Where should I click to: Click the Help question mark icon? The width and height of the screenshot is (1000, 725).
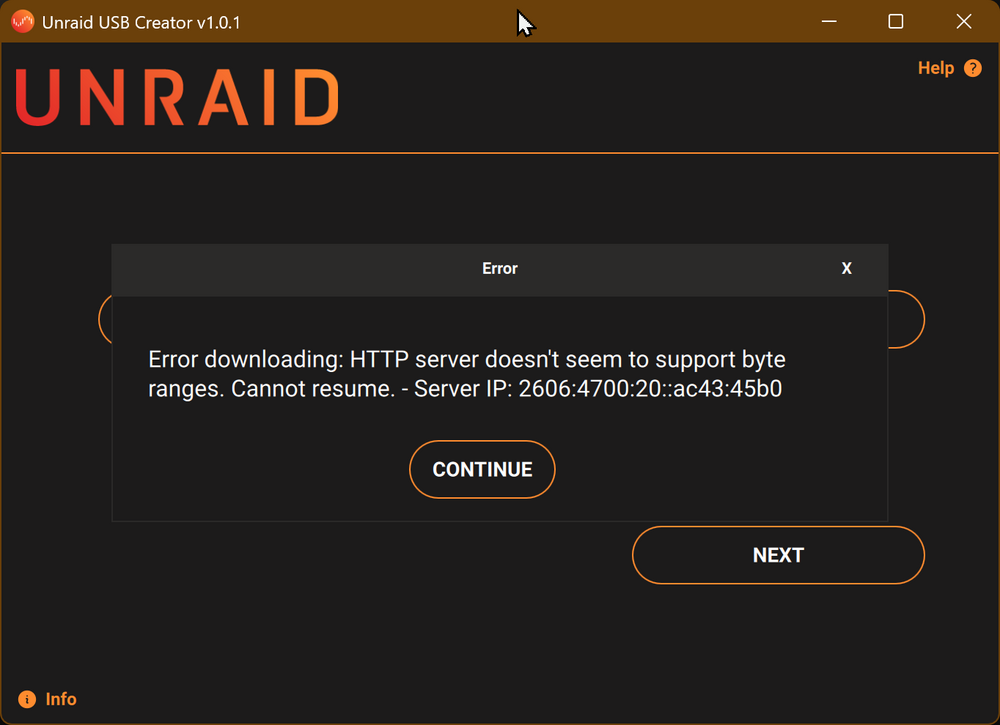(x=973, y=68)
